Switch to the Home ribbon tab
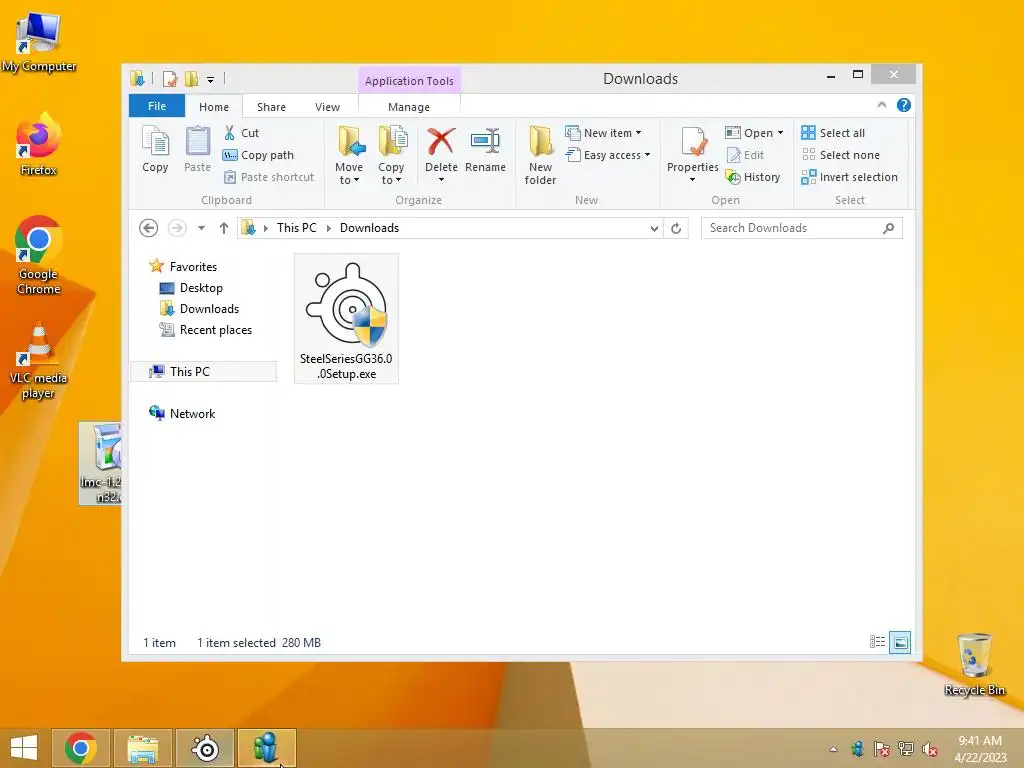 tap(214, 106)
